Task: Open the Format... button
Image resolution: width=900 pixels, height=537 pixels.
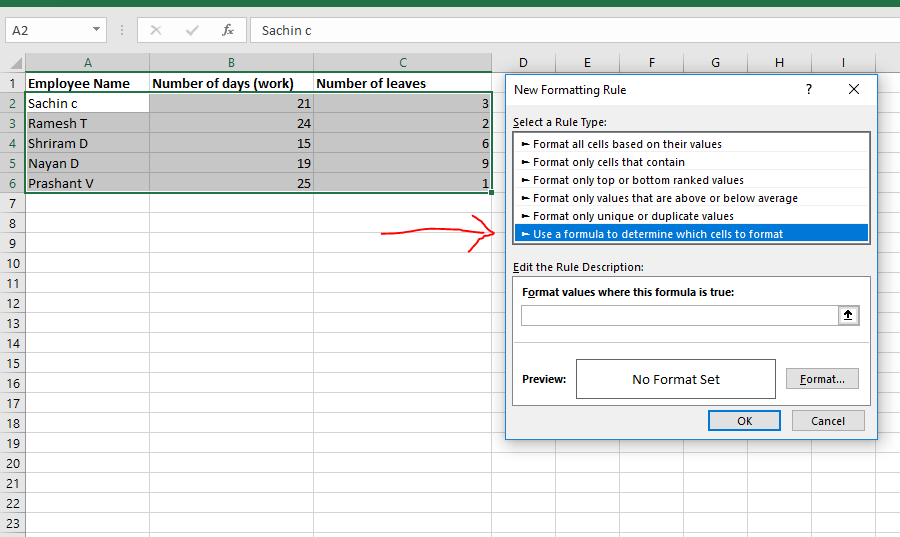Action: [x=822, y=379]
